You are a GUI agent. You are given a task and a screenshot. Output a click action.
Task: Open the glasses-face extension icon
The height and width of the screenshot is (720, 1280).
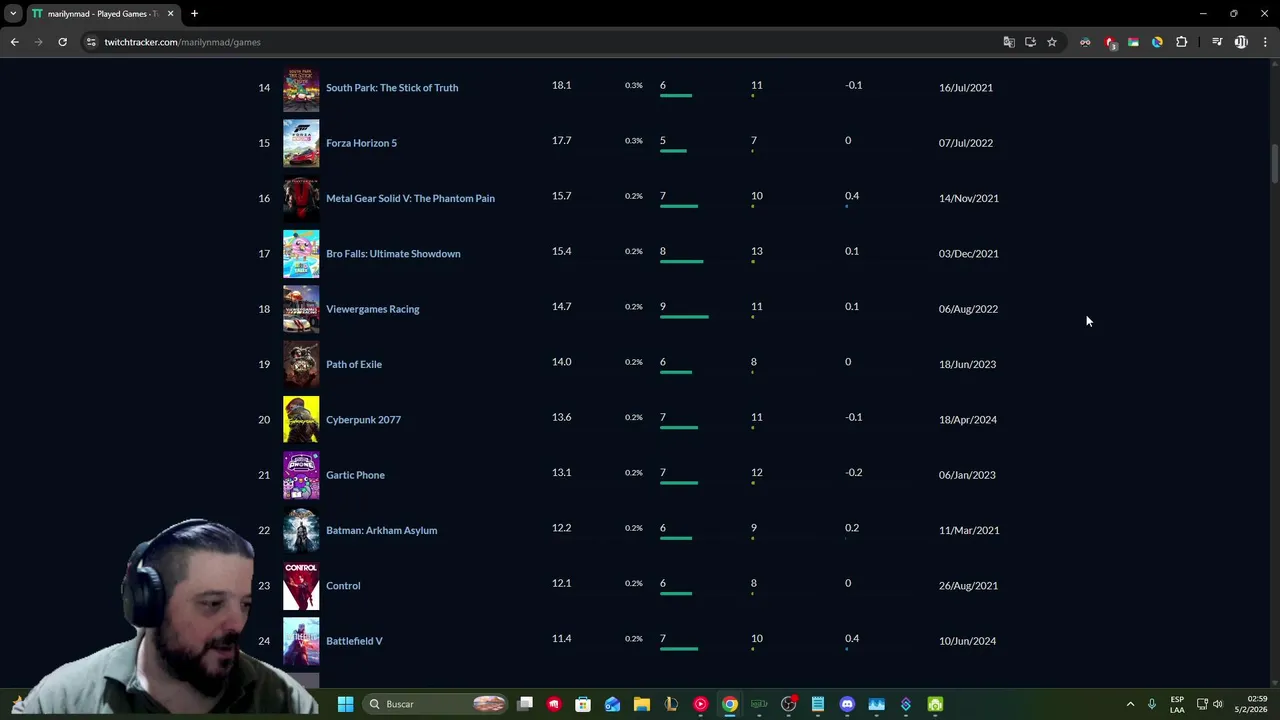(1085, 42)
